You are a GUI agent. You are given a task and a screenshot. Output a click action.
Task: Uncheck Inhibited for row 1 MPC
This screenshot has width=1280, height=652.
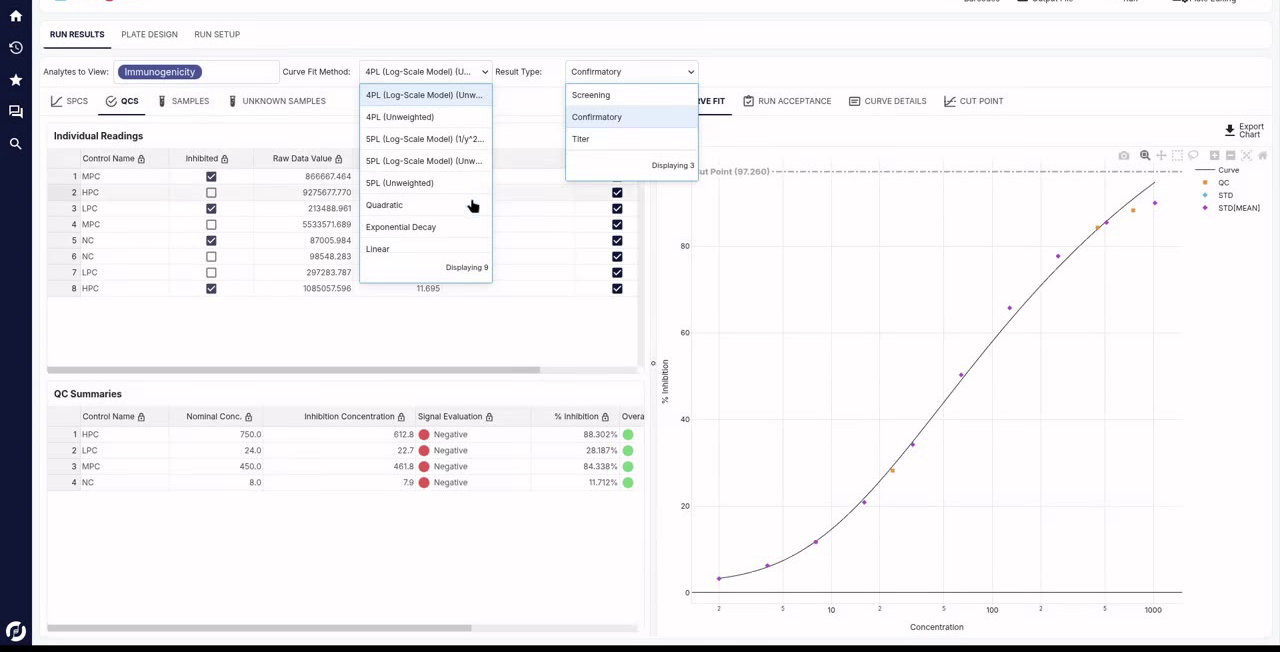pyautogui.click(x=211, y=177)
